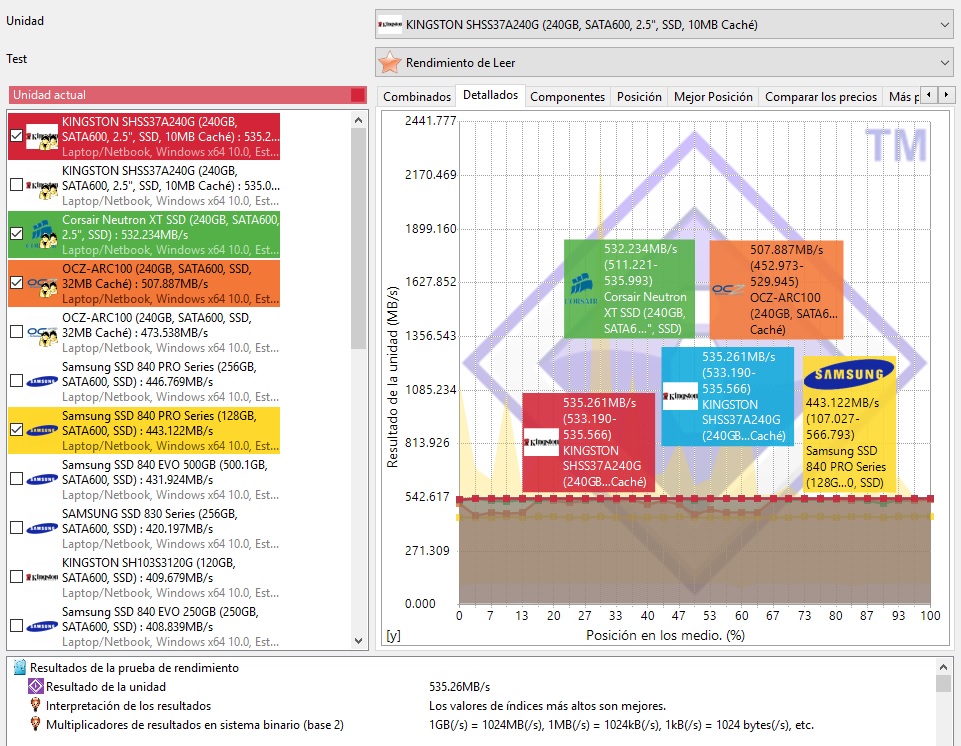Open the Unidad drive selection dropdown

(664, 24)
